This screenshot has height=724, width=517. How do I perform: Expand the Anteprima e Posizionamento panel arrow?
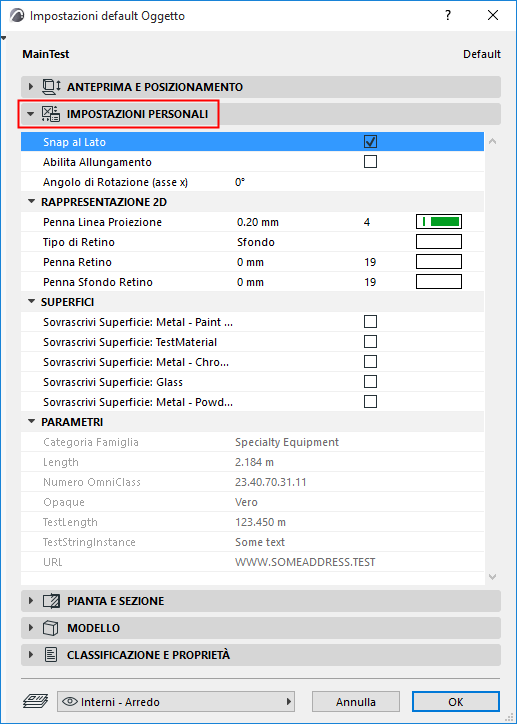click(x=31, y=87)
